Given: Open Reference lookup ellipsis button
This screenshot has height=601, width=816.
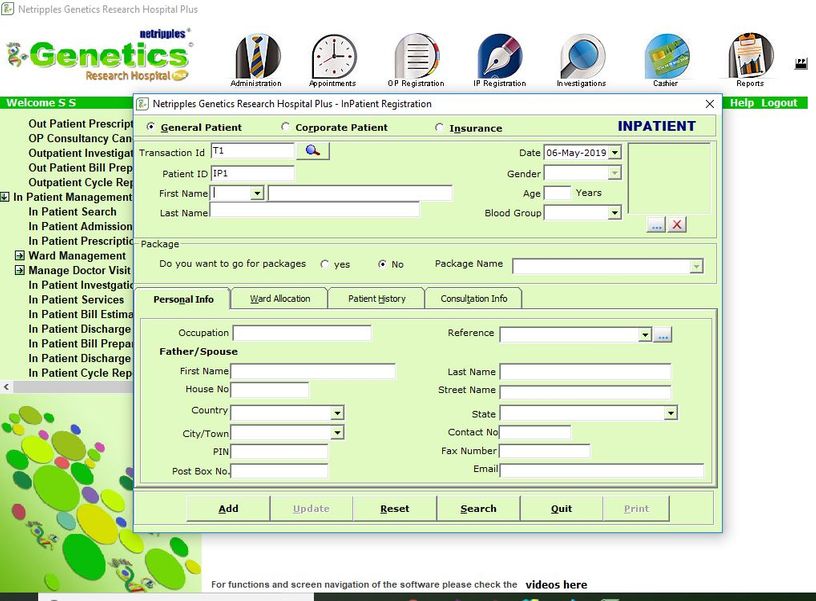Looking at the screenshot, I should (x=662, y=335).
